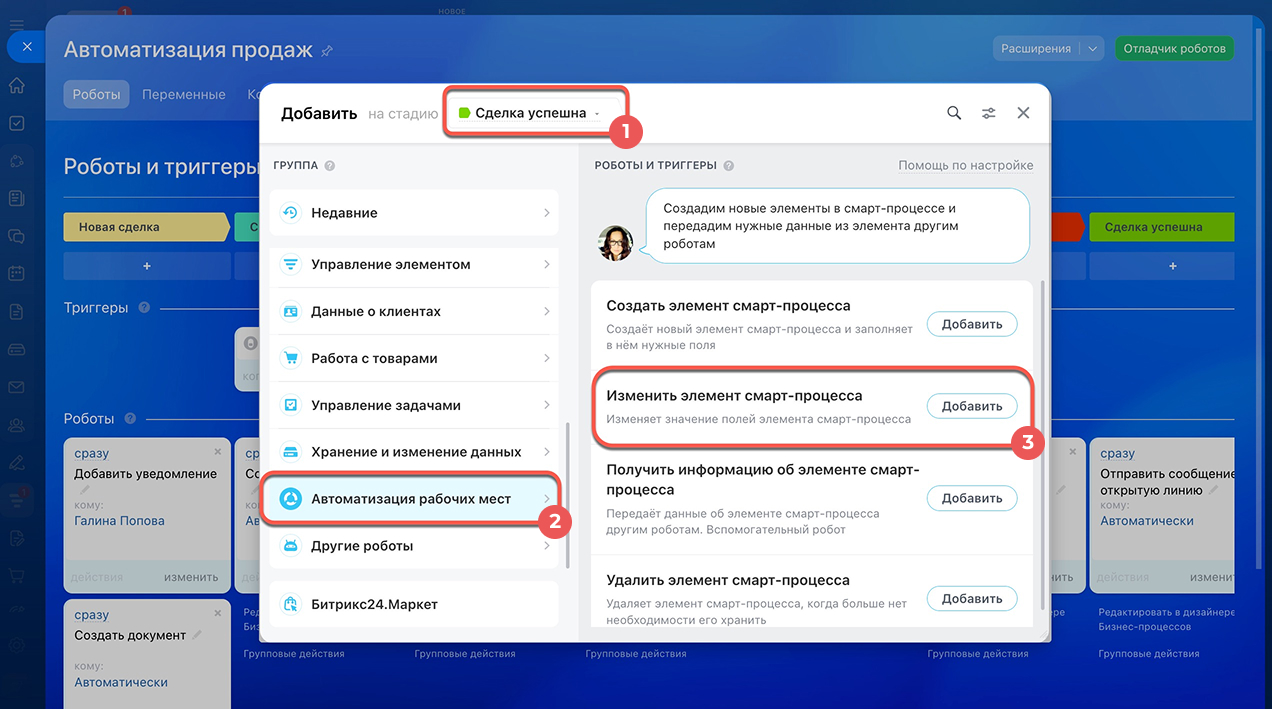Expand the Недавние group
The height and width of the screenshot is (709, 1272).
pos(414,213)
